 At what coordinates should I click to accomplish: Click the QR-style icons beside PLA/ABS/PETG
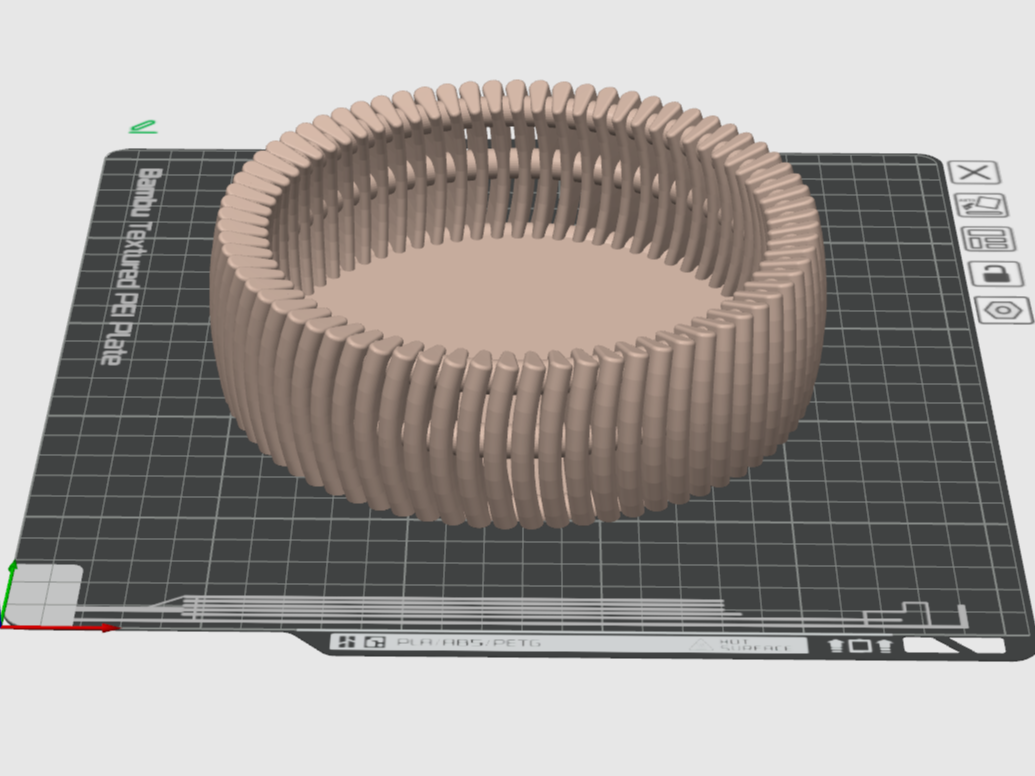click(357, 641)
